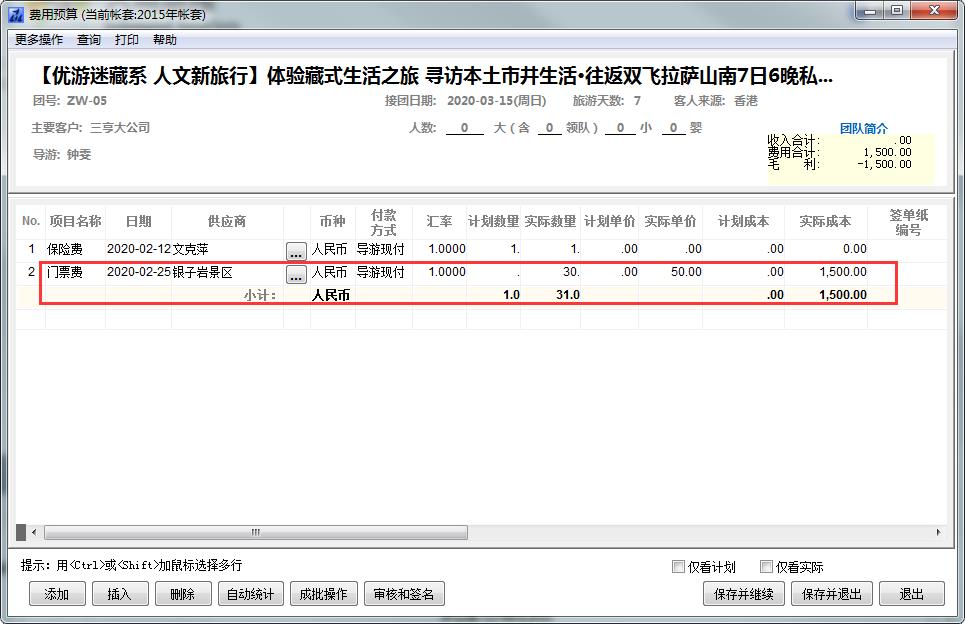Expand the 成批操作 options button

coord(323,594)
